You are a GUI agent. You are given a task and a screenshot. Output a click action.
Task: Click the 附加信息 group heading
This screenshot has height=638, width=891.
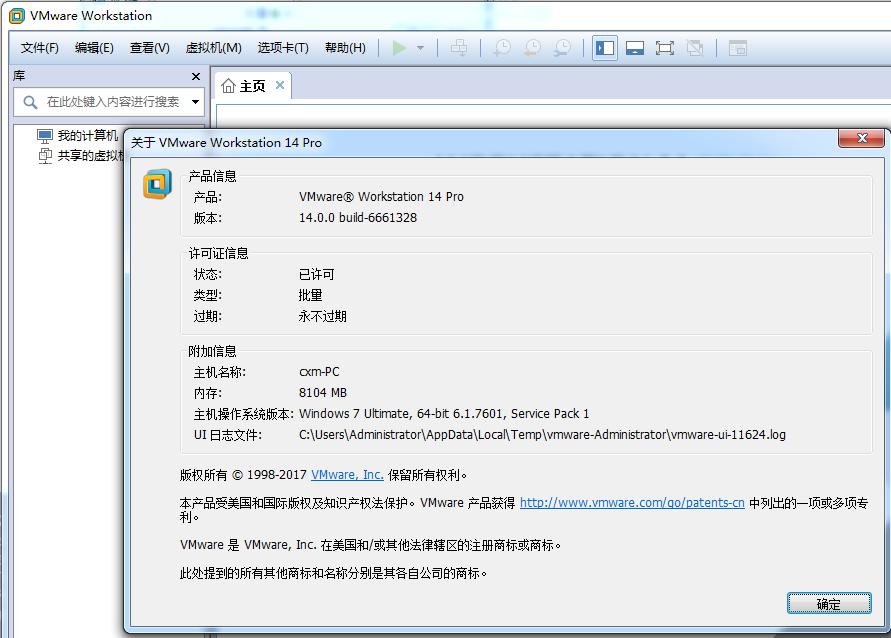coord(213,351)
